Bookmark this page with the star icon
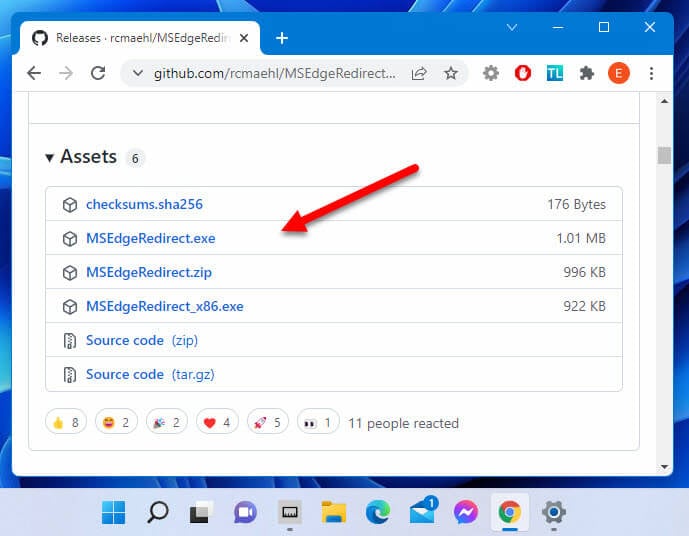The image size is (689, 536). 451,73
